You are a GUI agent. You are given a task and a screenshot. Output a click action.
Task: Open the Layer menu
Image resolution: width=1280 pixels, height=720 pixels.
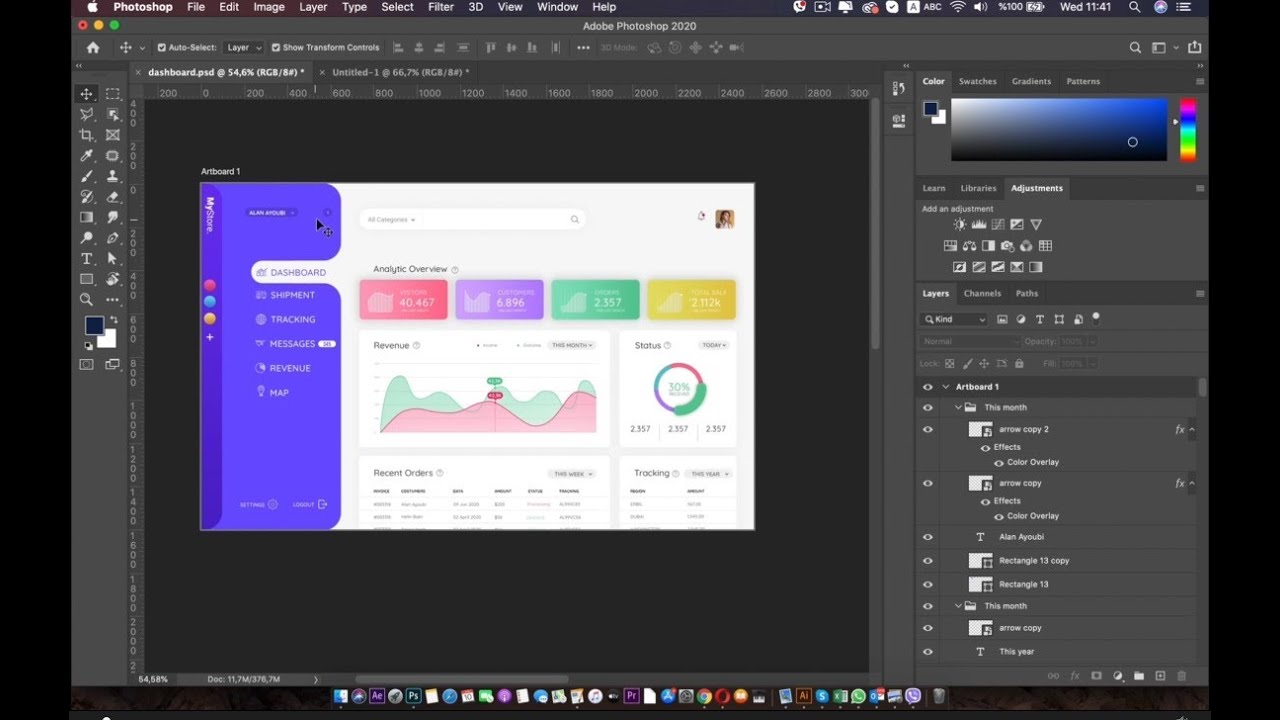point(313,7)
